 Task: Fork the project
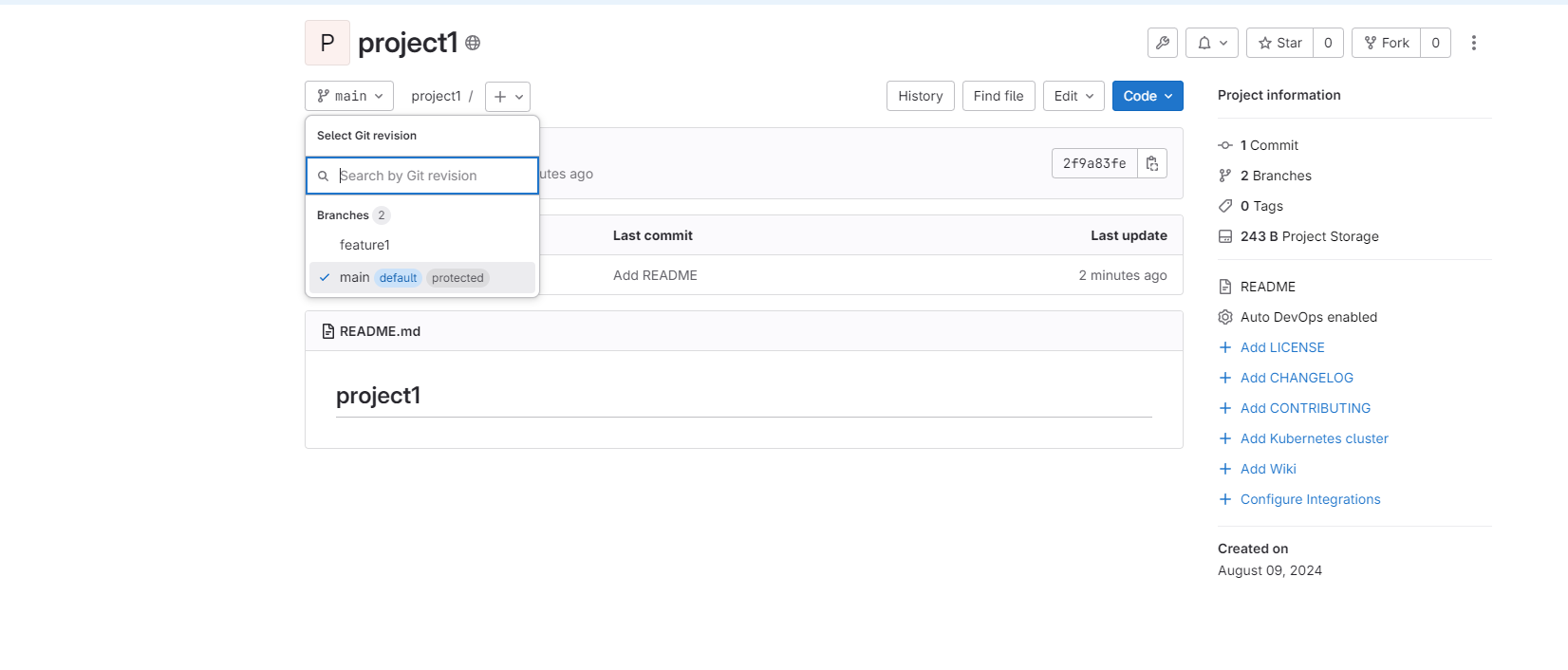click(x=1387, y=43)
